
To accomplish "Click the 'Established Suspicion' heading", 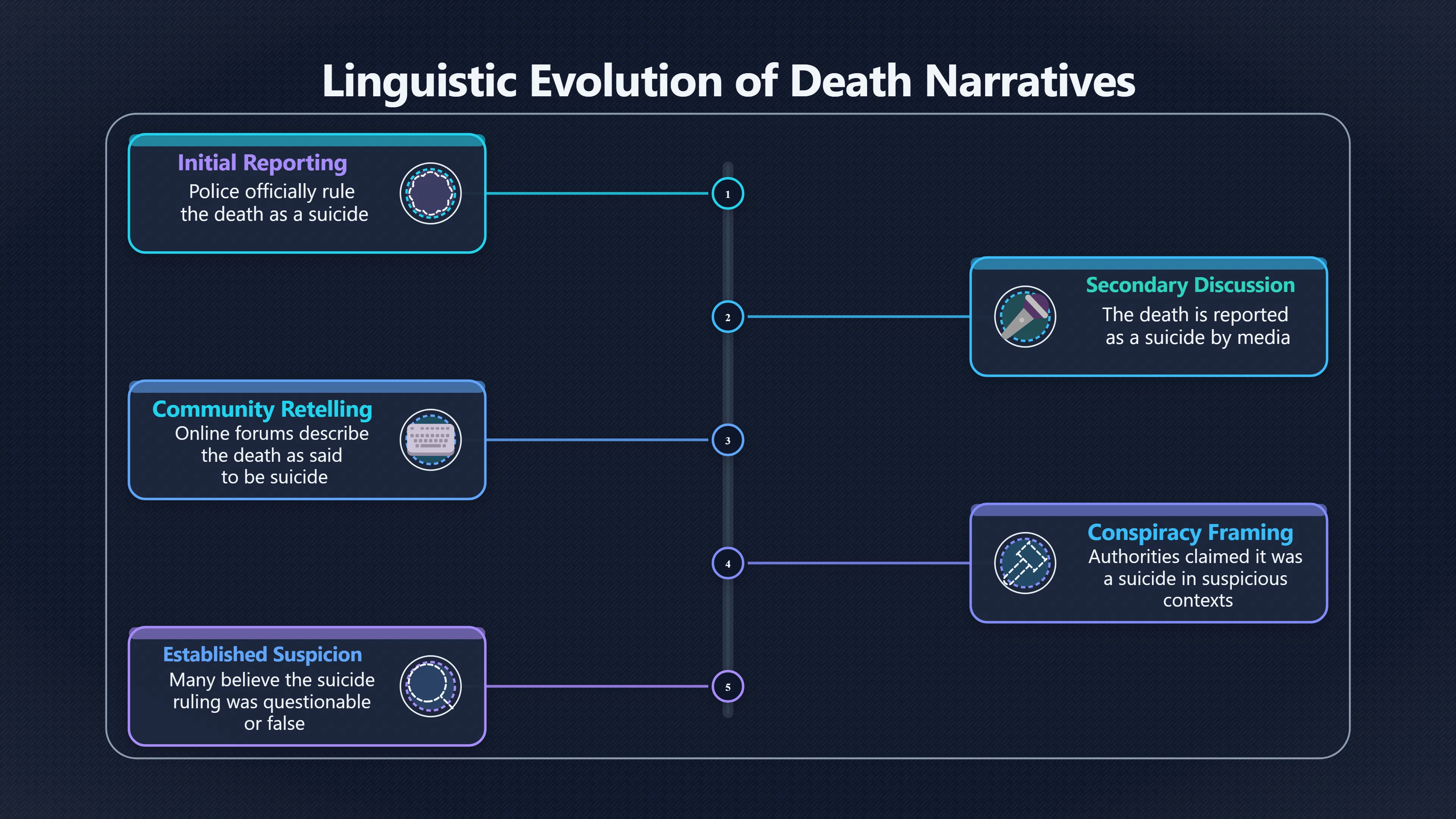I will [x=262, y=654].
